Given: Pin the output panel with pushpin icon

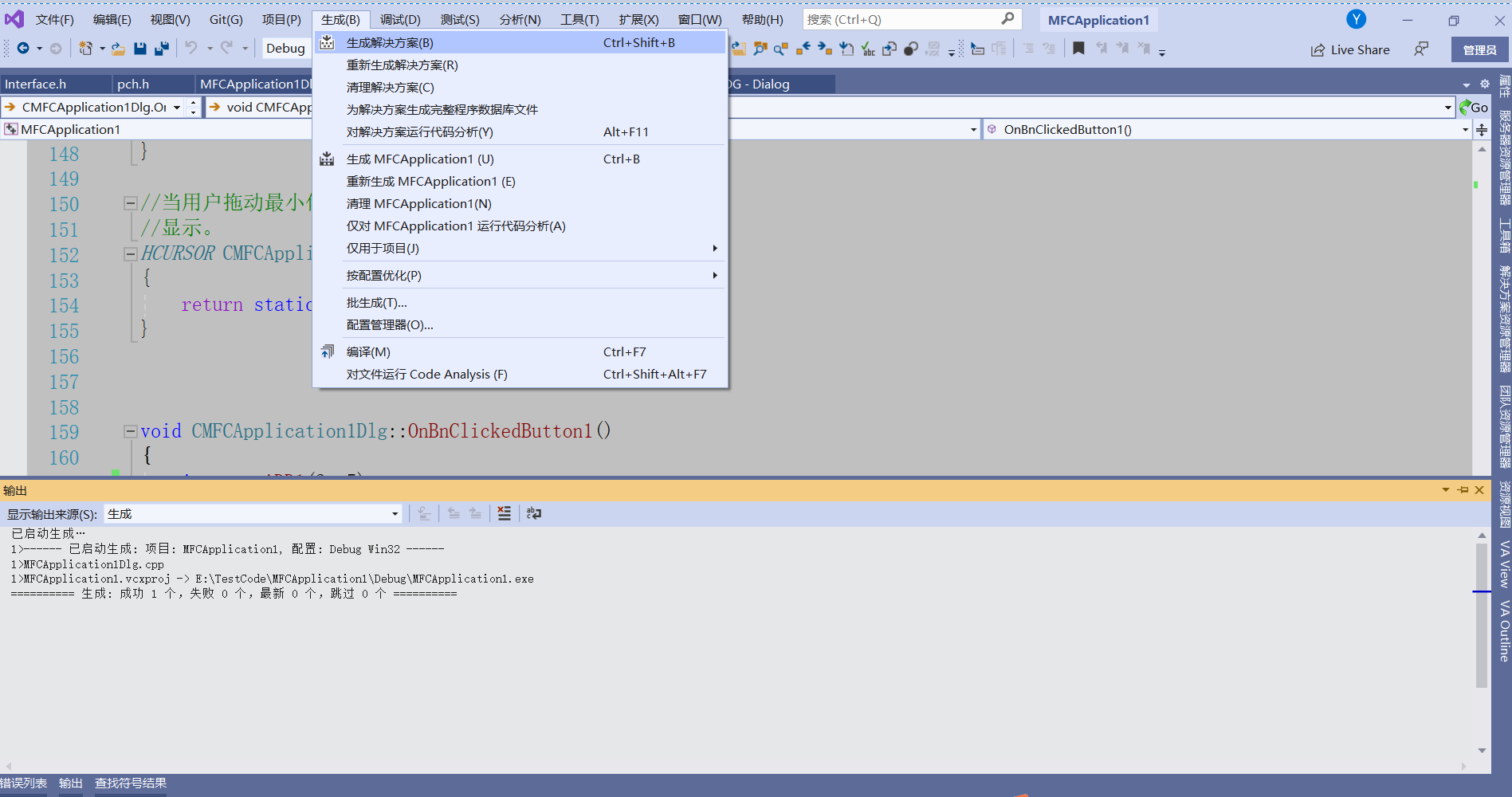Looking at the screenshot, I should pyautogui.click(x=1463, y=490).
